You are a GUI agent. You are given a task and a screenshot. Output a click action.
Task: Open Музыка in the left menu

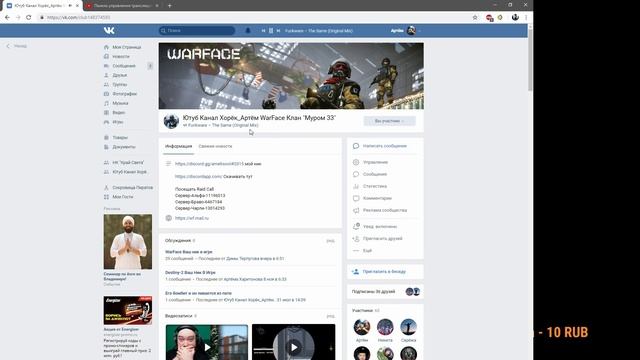click(120, 104)
